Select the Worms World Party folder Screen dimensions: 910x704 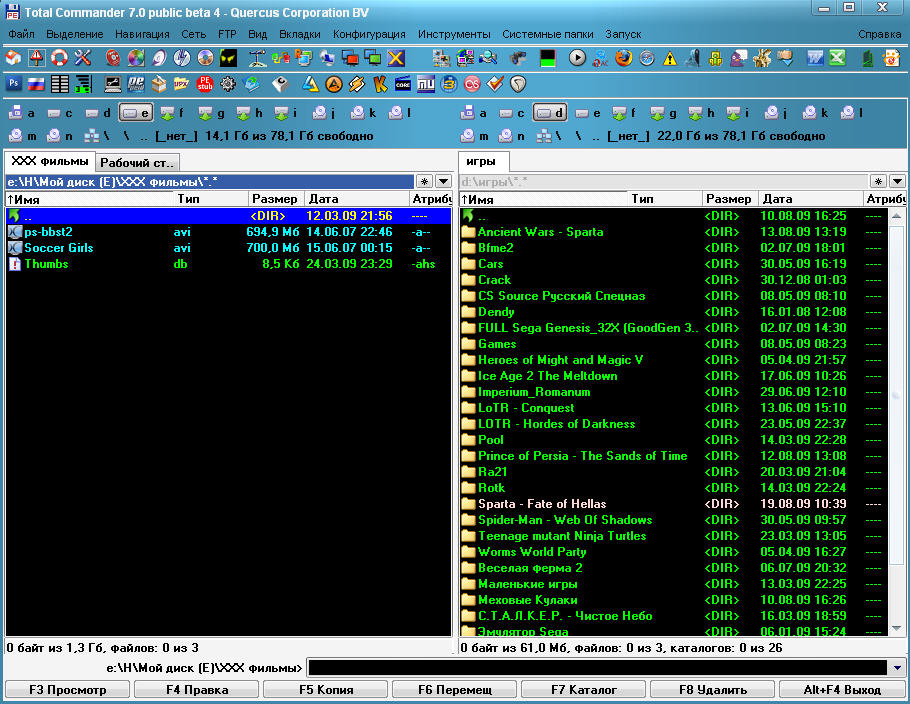tap(674, 552)
